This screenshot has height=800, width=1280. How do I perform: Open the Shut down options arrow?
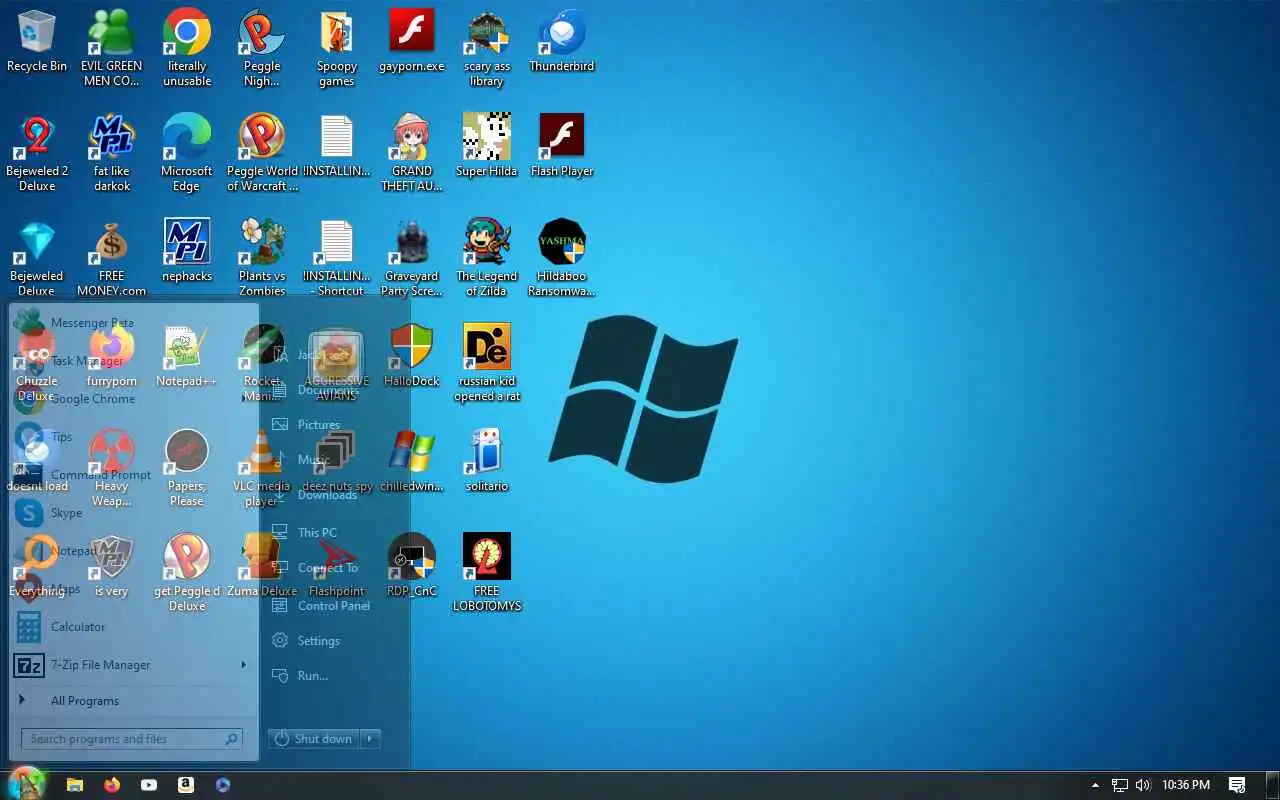370,739
